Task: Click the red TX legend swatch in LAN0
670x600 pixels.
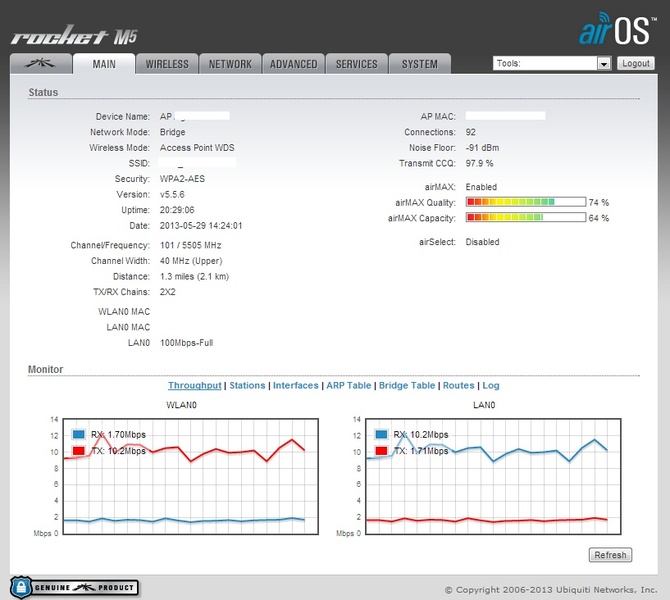Action: click(x=381, y=450)
